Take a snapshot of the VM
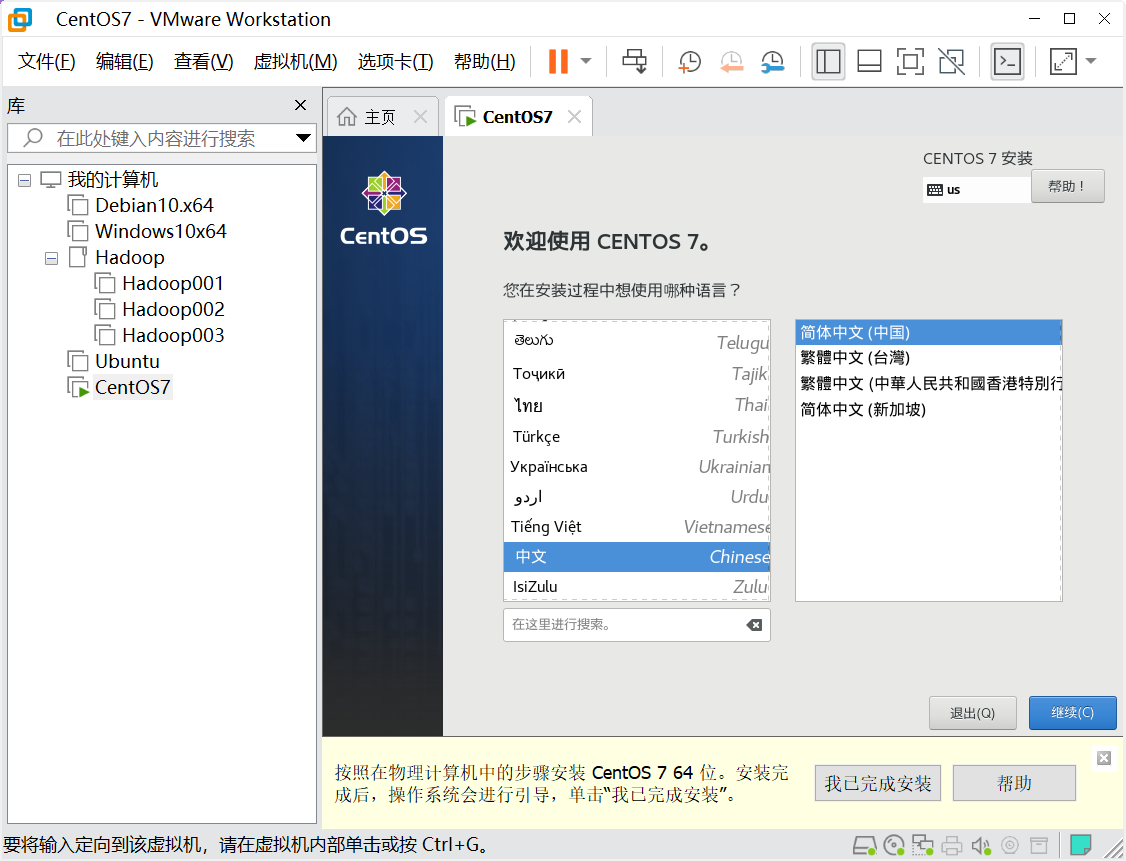This screenshot has height=861, width=1126. pos(689,62)
